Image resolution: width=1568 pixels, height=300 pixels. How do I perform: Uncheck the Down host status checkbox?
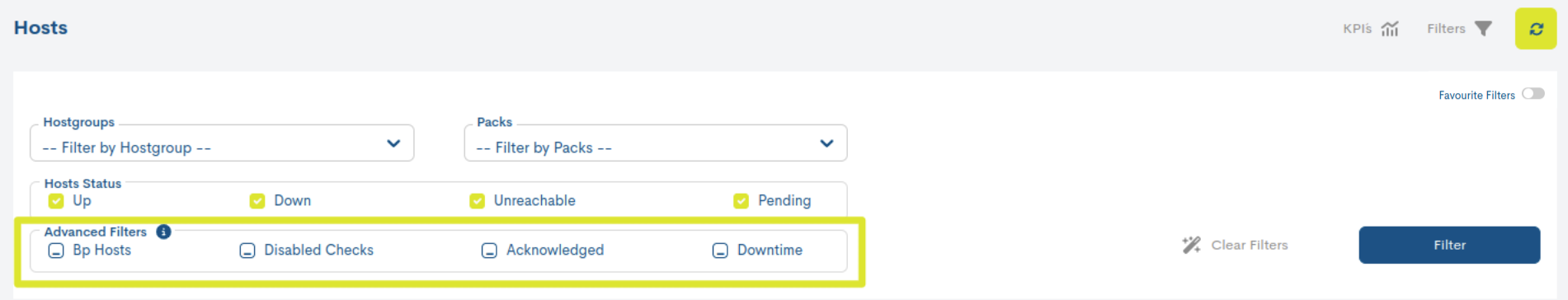point(257,201)
